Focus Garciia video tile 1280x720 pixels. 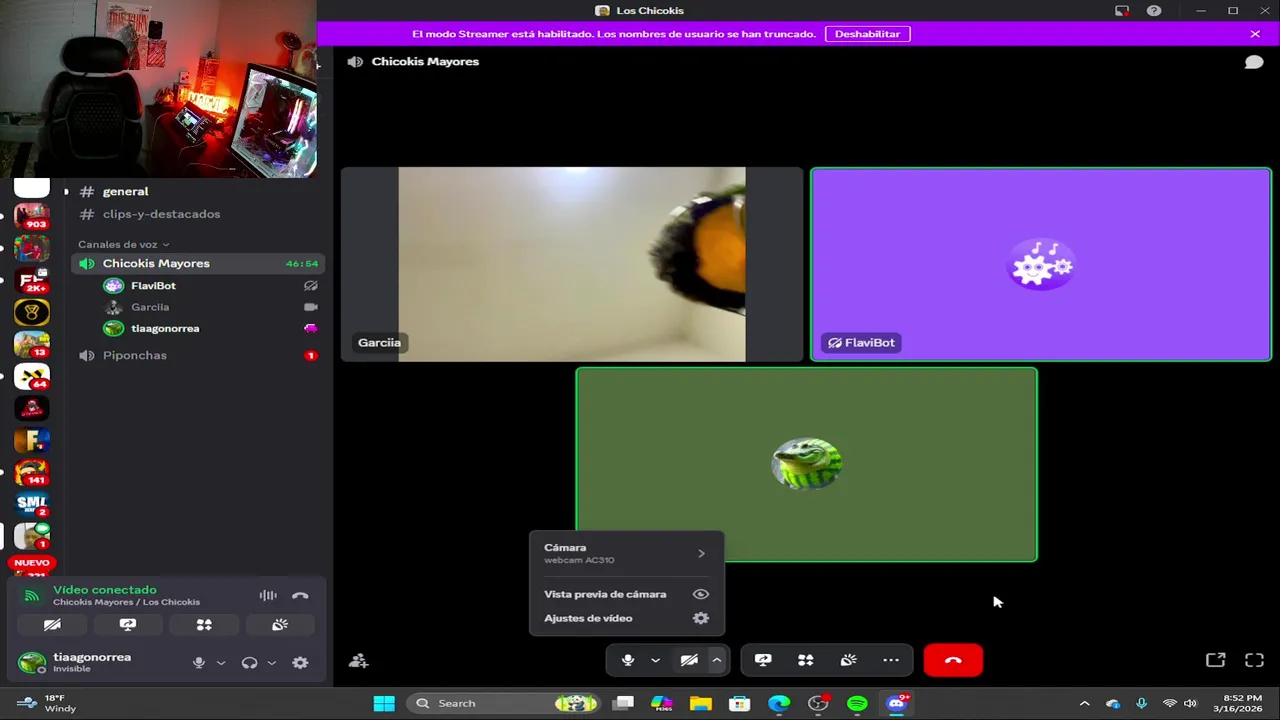(x=572, y=264)
